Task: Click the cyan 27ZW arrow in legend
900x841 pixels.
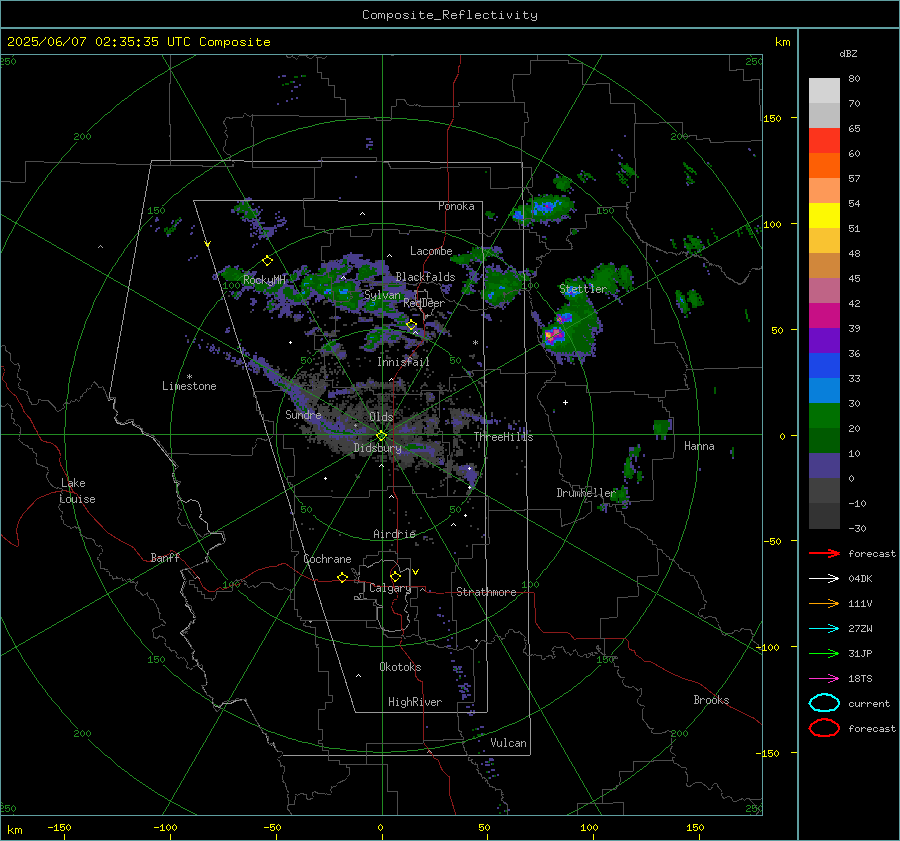Action: pos(824,629)
